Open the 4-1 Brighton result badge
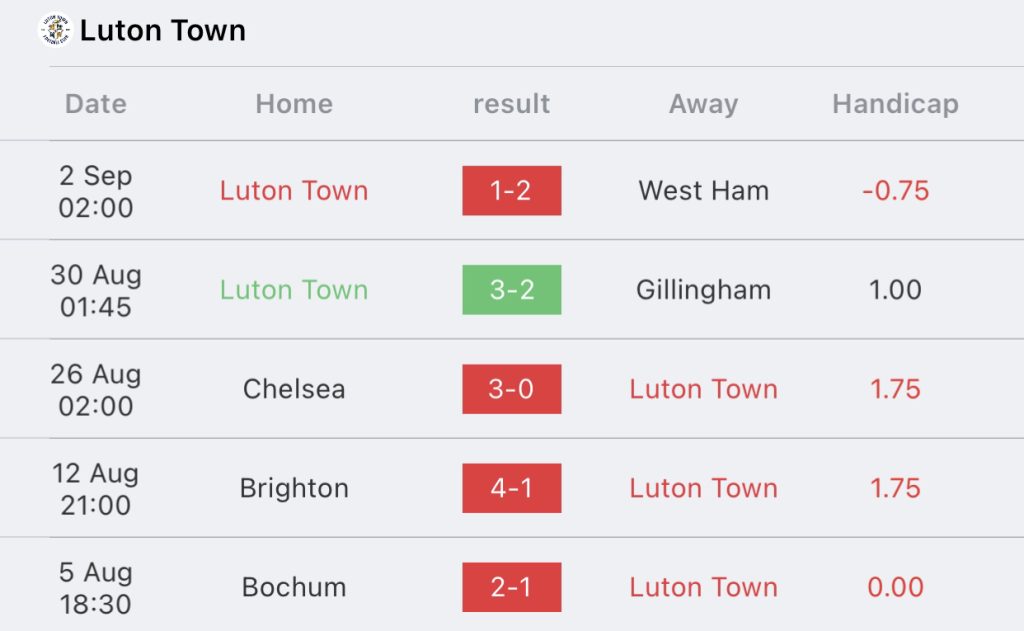1024x631 pixels. [x=511, y=488]
